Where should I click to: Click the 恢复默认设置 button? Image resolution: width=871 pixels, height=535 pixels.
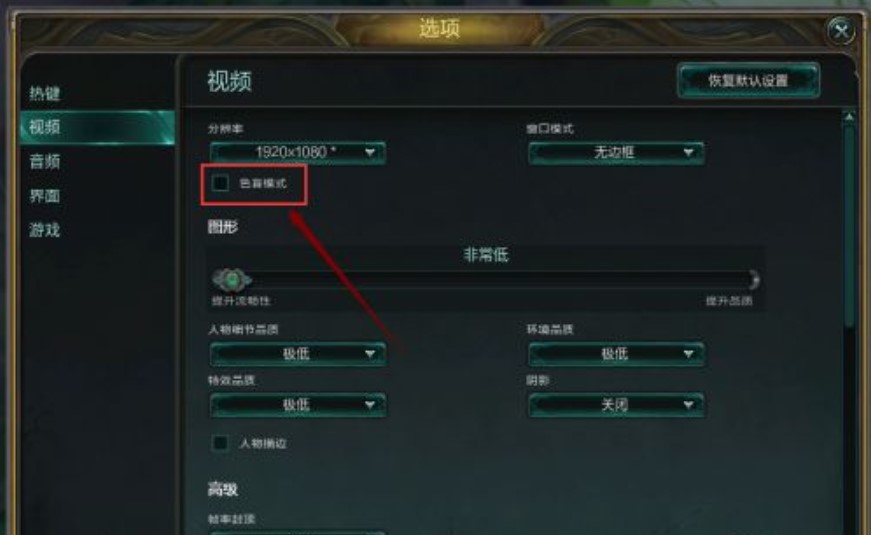(748, 81)
